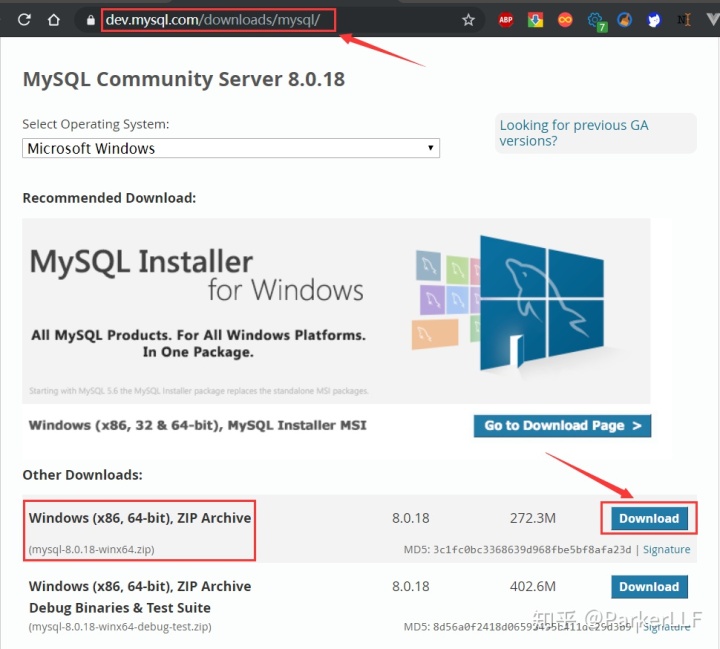This screenshot has height=649, width=720.
Task: Open Signature link for debug-test zip
Action: 666,627
